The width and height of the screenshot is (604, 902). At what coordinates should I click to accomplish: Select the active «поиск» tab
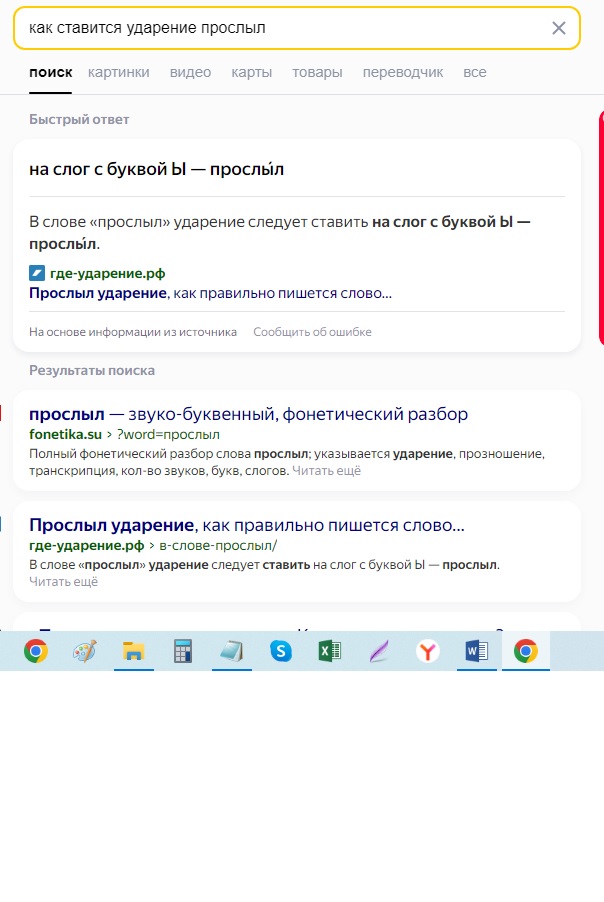pos(51,72)
